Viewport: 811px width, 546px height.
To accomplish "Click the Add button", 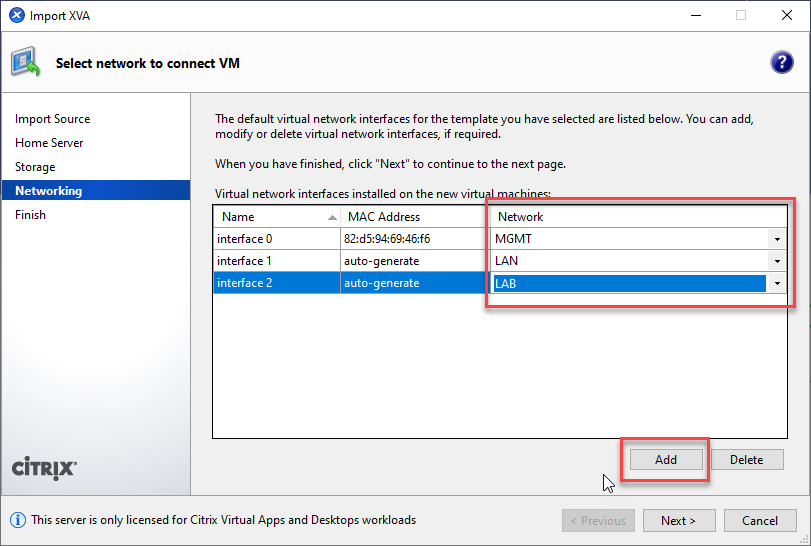I will 665,460.
